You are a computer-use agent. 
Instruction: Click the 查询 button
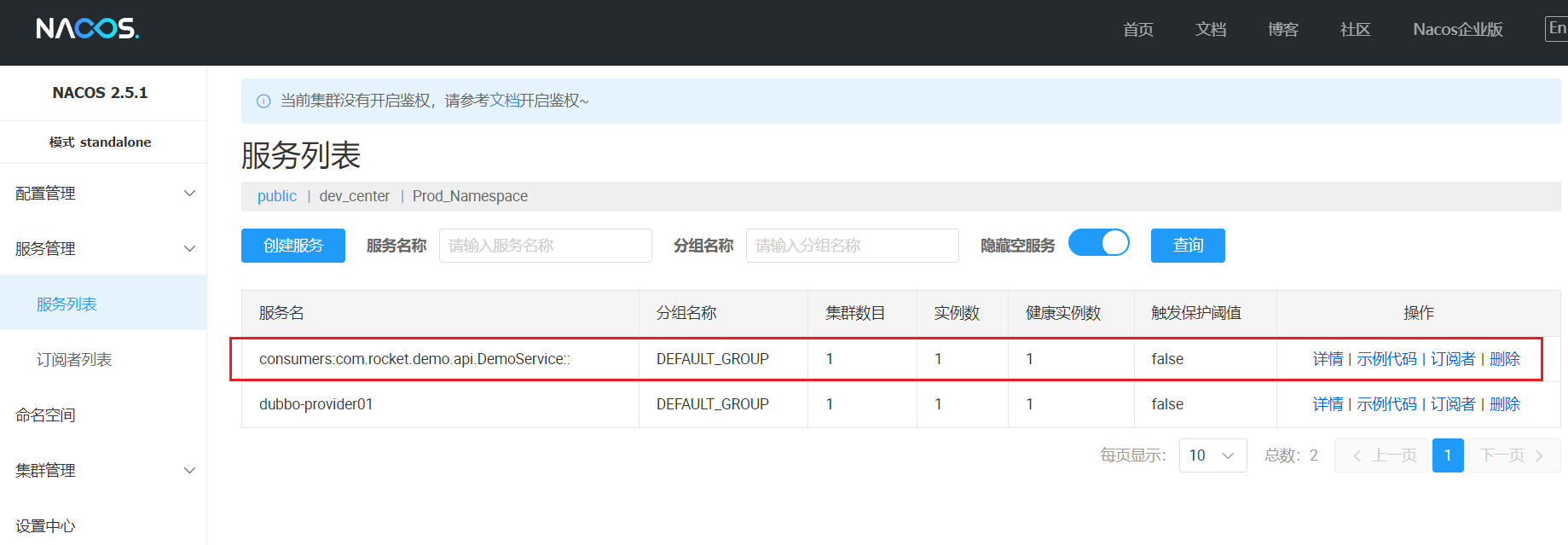tap(1187, 246)
